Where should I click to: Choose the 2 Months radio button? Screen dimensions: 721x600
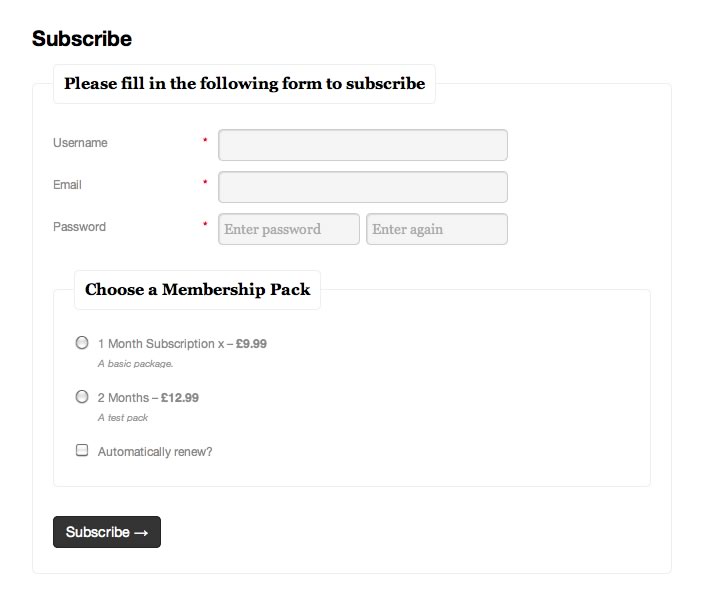tap(82, 397)
